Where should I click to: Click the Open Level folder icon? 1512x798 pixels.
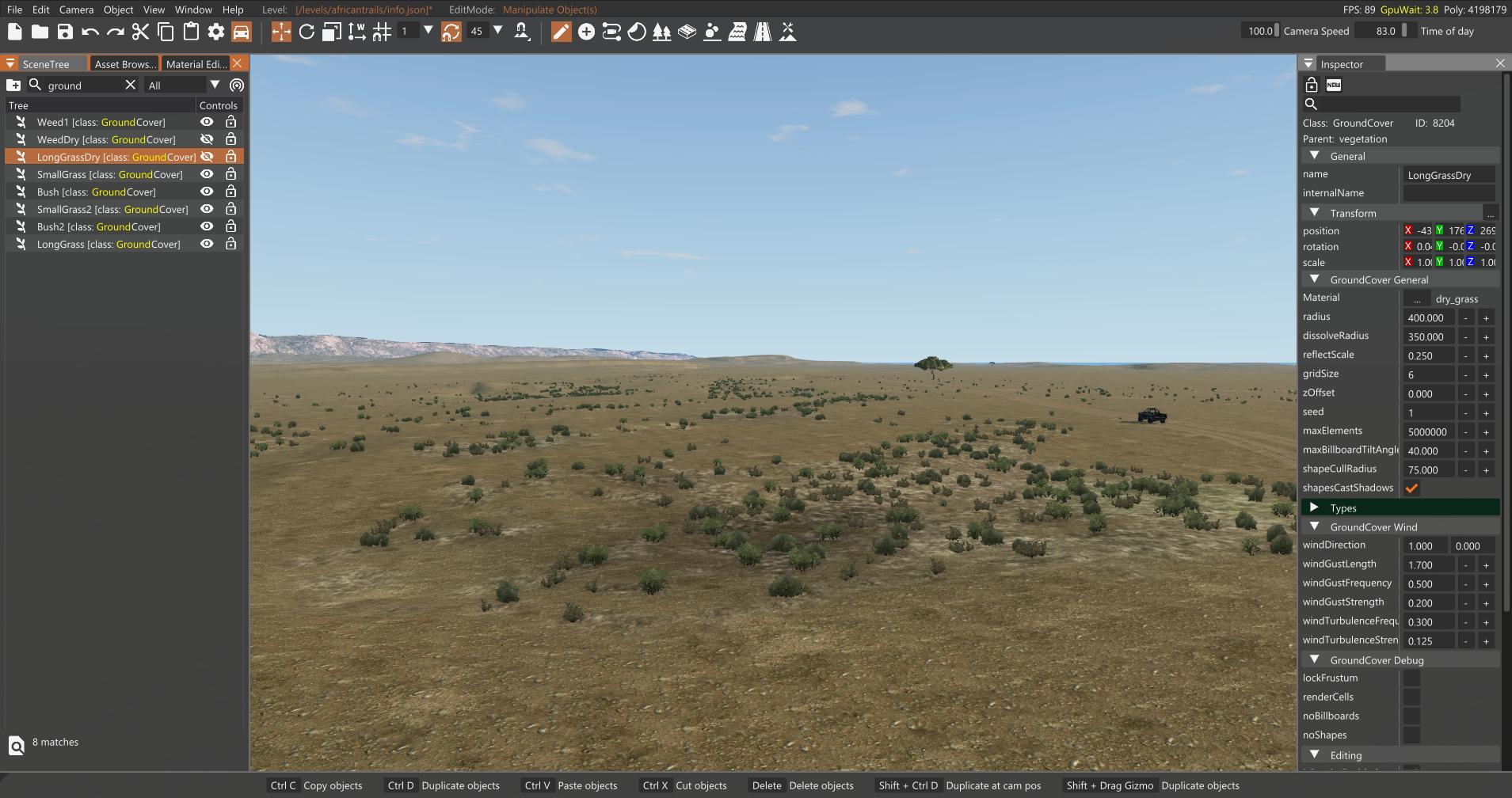[40, 32]
